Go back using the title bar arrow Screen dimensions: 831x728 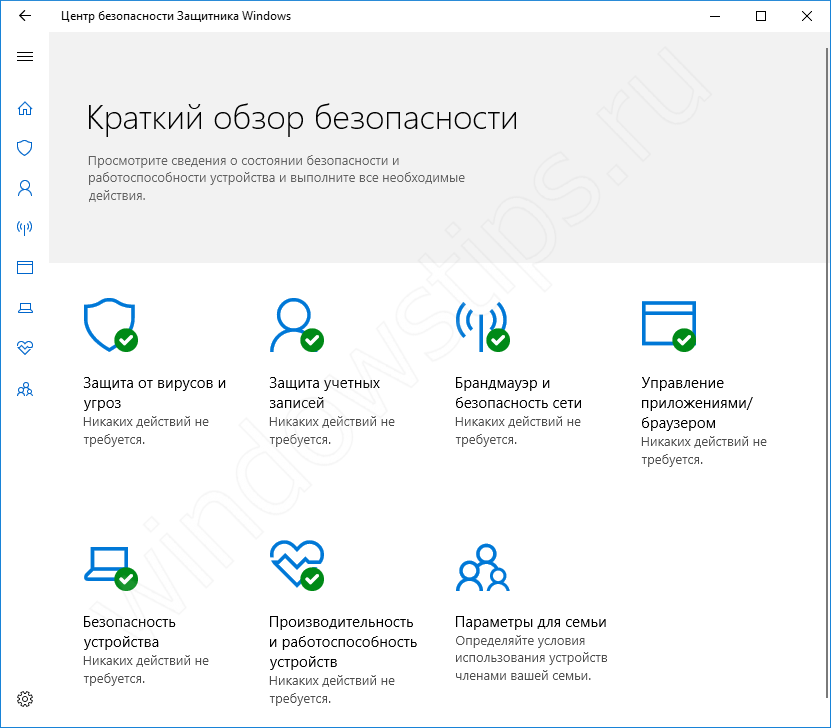pyautogui.click(x=24, y=16)
